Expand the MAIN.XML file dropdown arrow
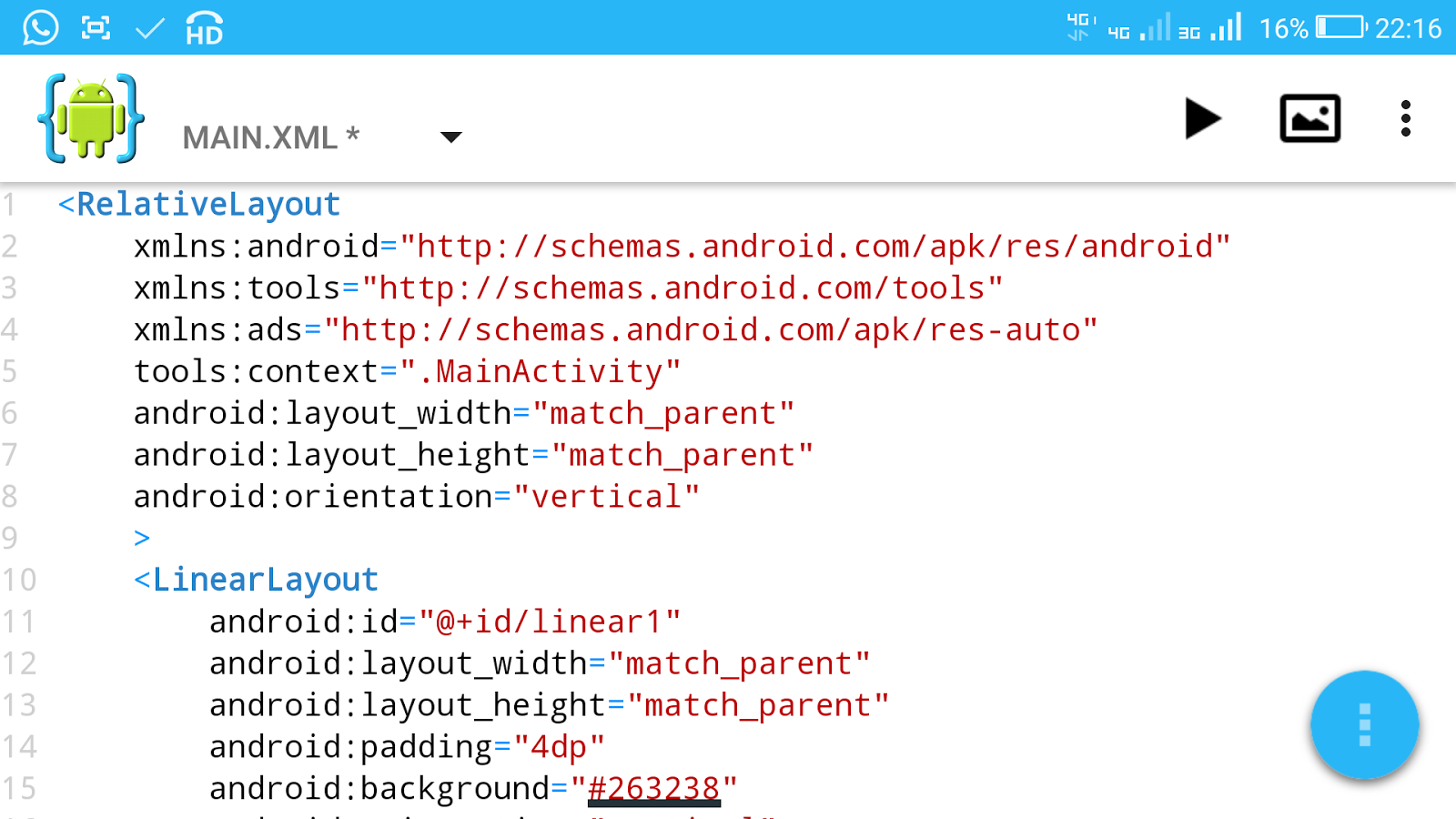1456x819 pixels. pyautogui.click(x=450, y=137)
